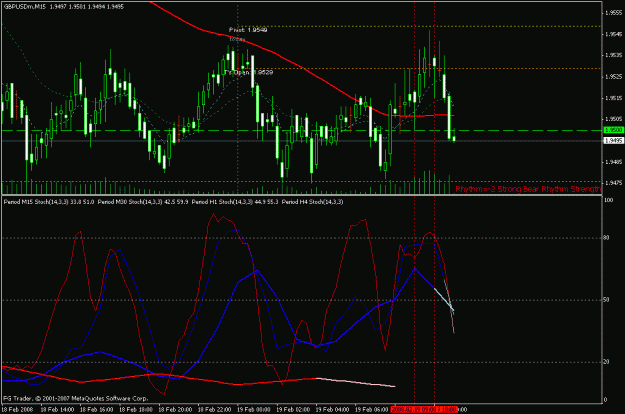The height and width of the screenshot is (414, 625).
Task: Click the 1.9505 price scale value
Action: 613,119
